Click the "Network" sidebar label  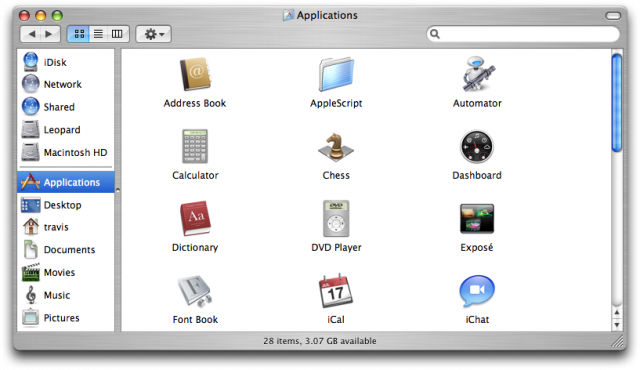click(62, 84)
